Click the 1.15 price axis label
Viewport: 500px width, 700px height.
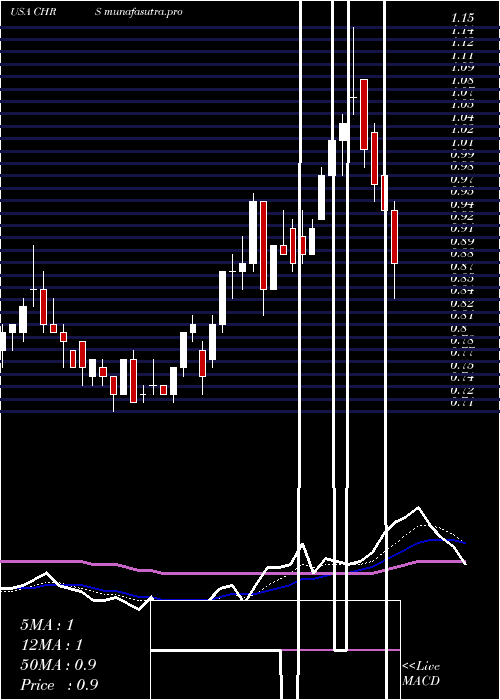462,18
